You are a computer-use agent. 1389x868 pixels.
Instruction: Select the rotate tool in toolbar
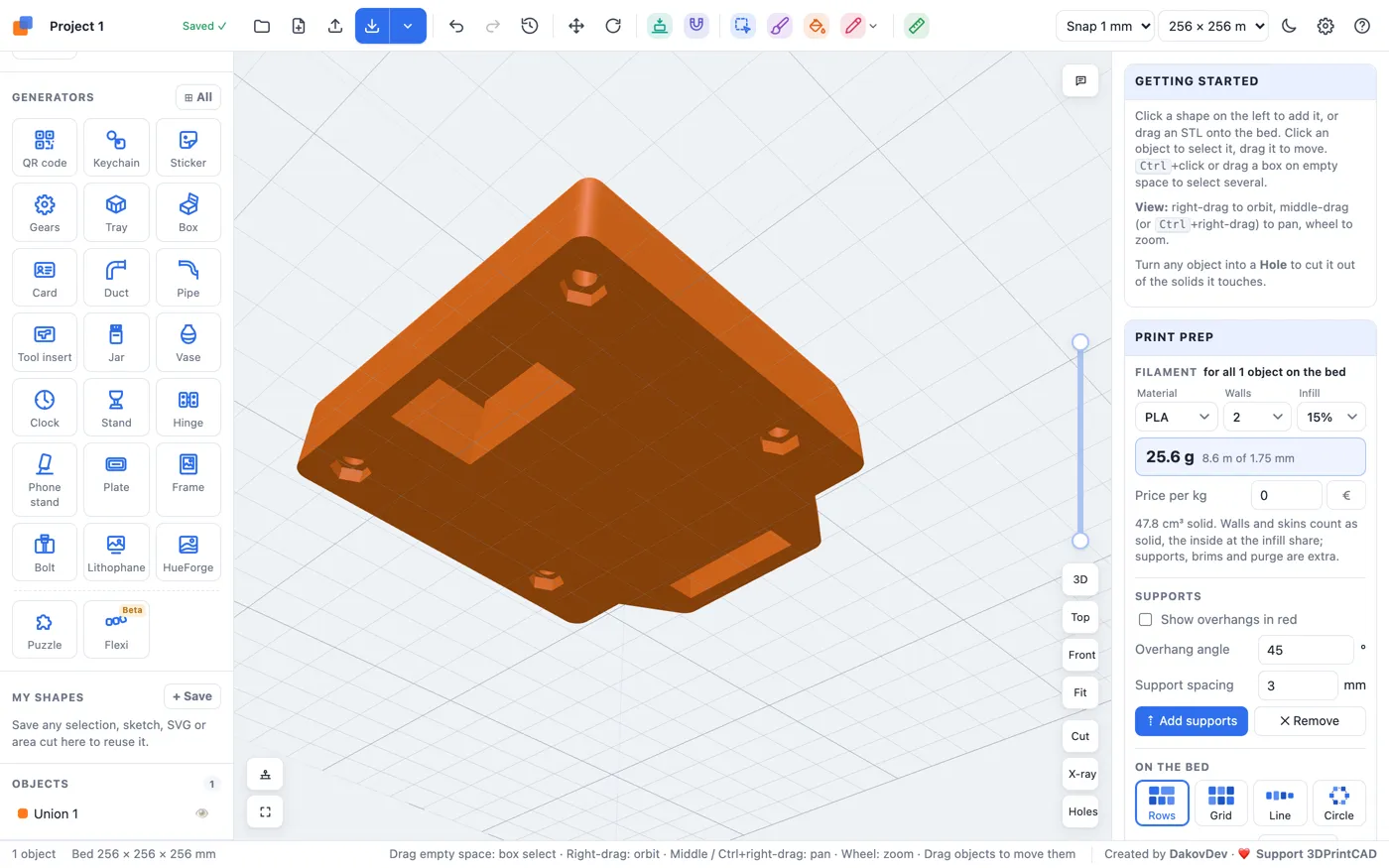[x=613, y=26]
